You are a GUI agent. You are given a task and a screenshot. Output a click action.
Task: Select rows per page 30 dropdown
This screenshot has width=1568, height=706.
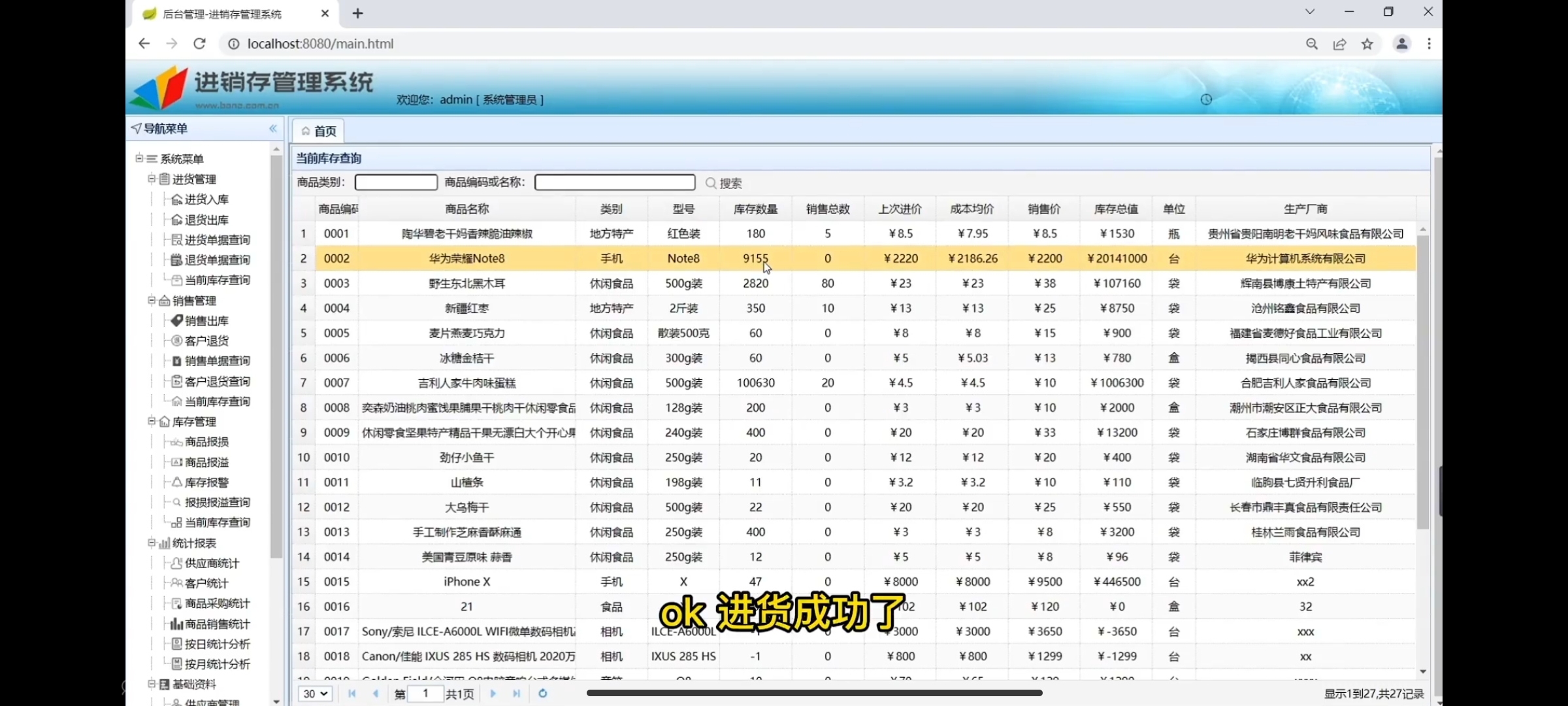[x=314, y=693]
